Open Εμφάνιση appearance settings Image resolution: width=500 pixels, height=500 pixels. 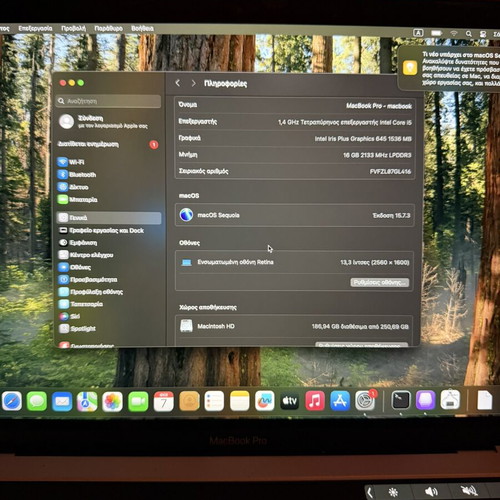point(108,243)
